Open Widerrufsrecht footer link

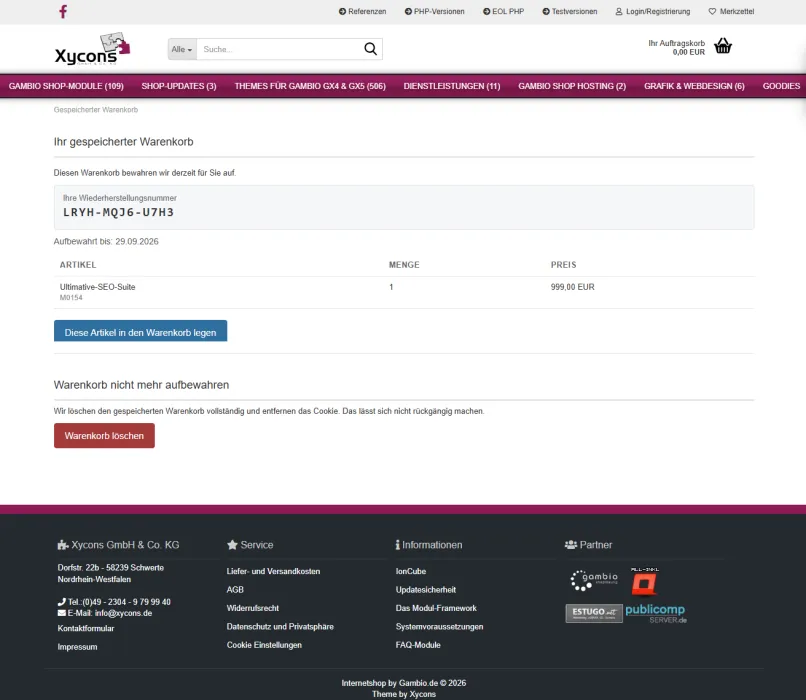point(253,608)
